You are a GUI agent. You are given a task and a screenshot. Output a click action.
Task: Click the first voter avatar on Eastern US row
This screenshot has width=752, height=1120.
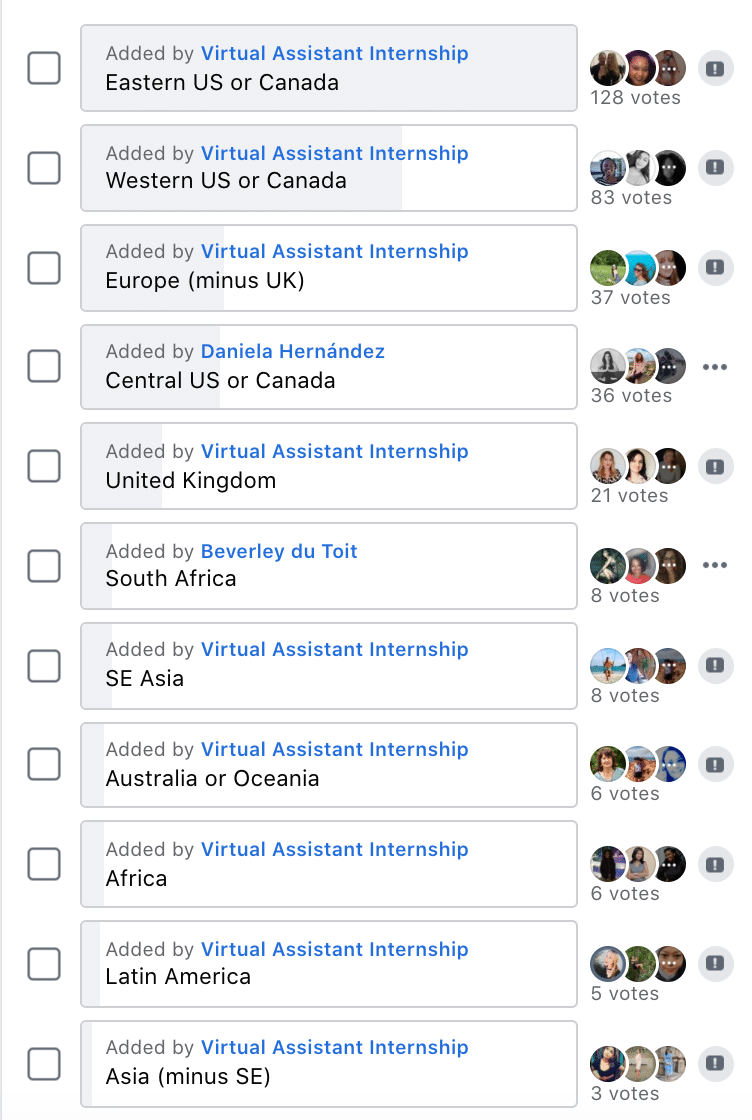tap(607, 67)
